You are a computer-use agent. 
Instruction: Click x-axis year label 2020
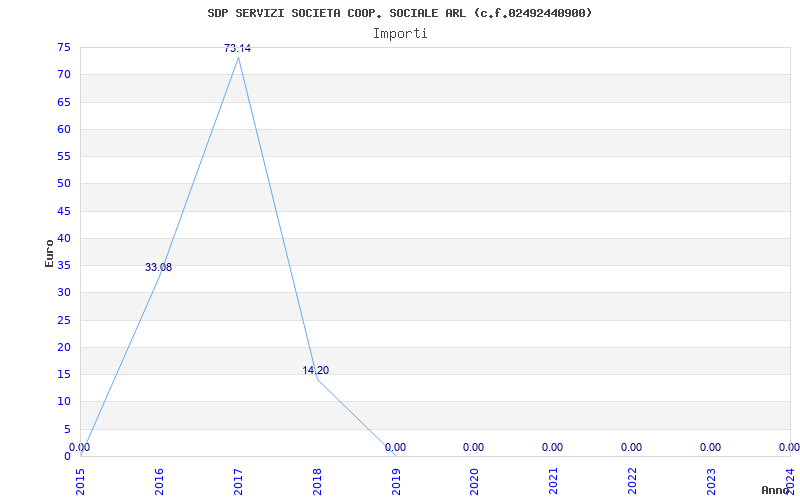tap(474, 482)
